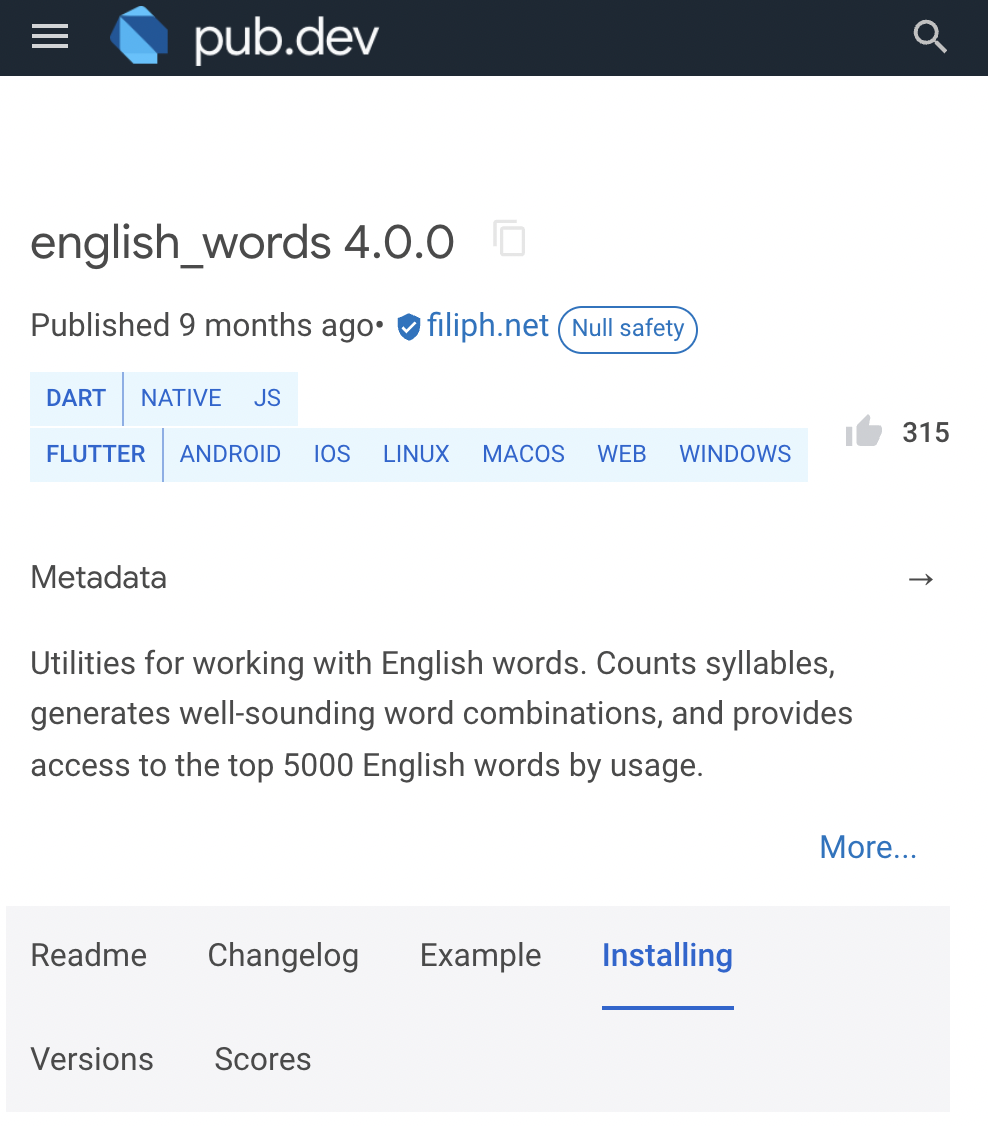Switch to the Changelog tab

coord(283,956)
